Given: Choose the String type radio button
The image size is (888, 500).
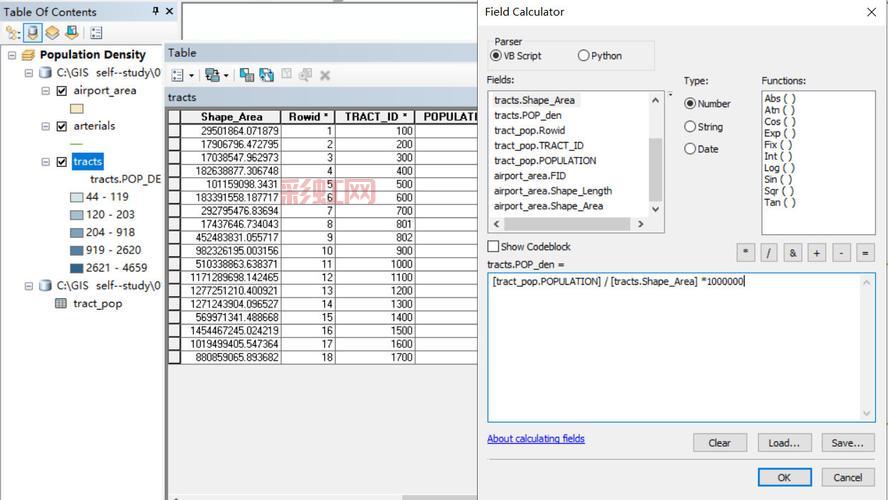Looking at the screenshot, I should tap(690, 127).
